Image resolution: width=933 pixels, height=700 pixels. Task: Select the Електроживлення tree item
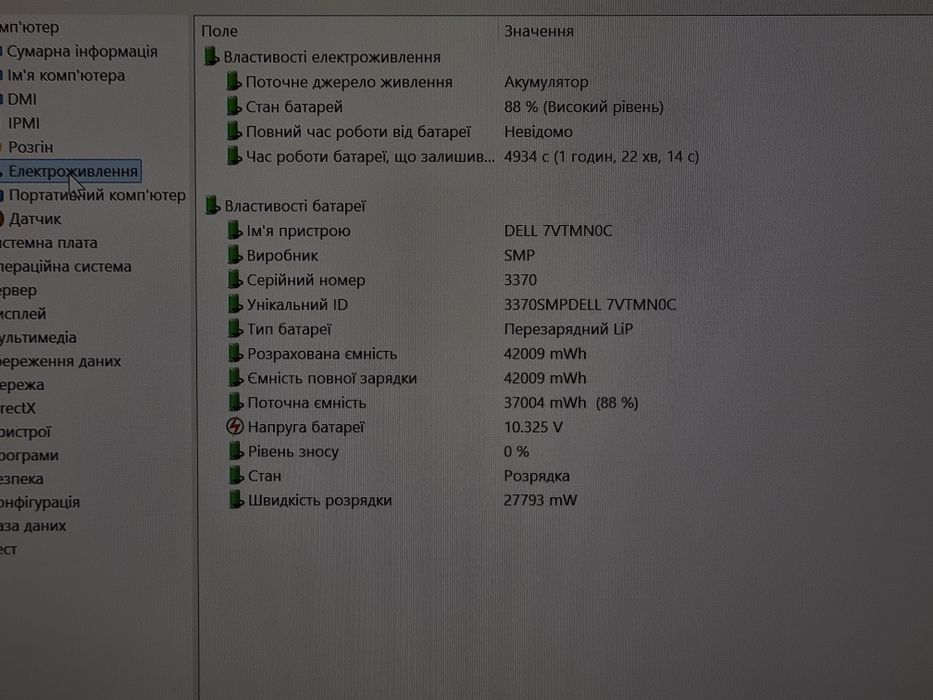[71, 171]
